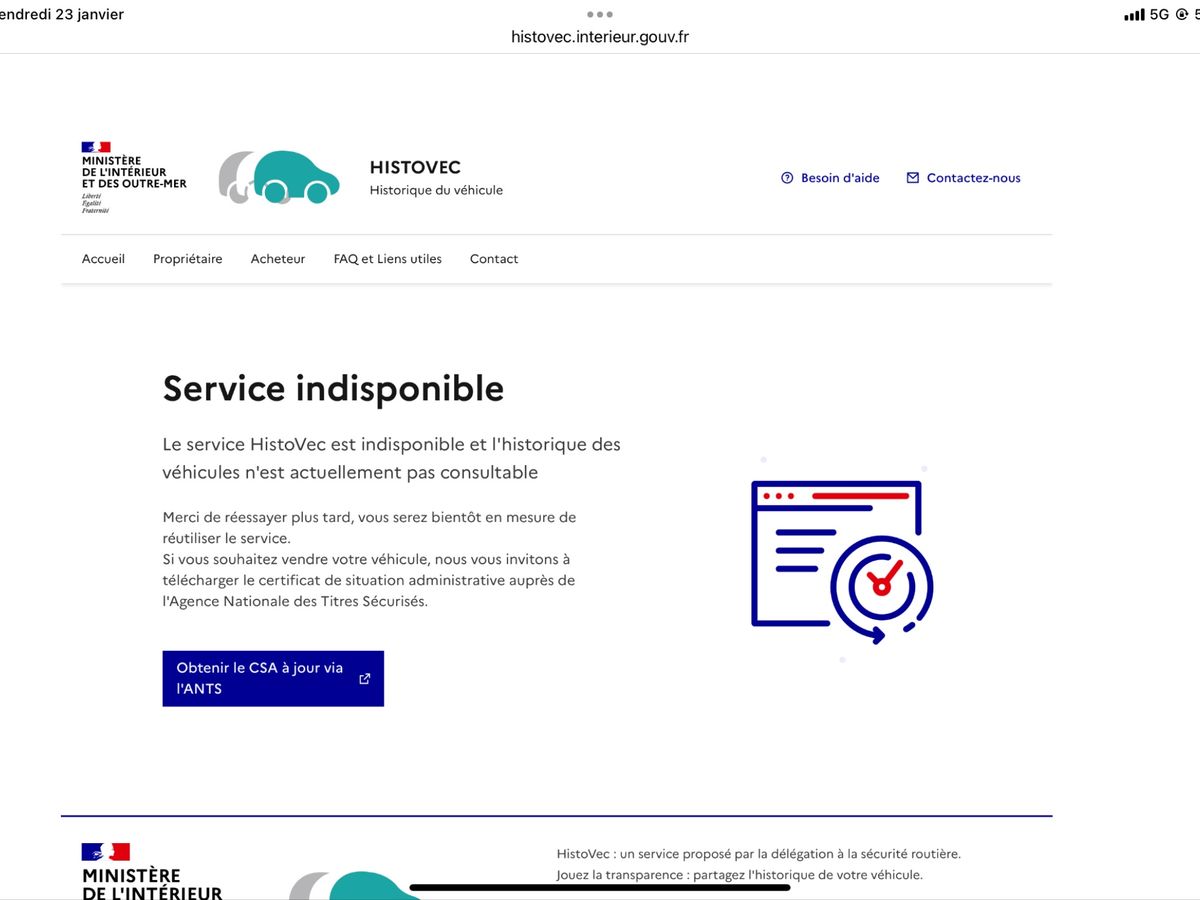1200x900 pixels.
Task: Click the help question mark icon
Action: coord(787,178)
